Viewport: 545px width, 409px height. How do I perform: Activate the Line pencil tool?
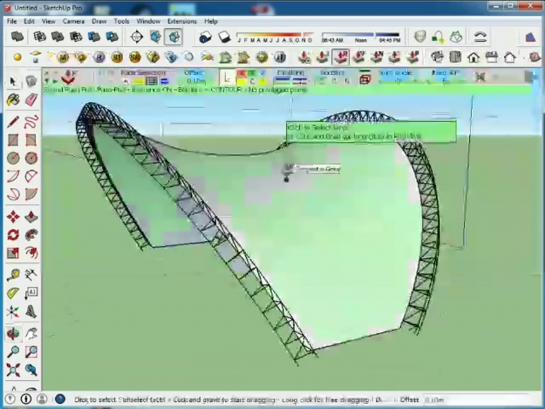coord(13,122)
